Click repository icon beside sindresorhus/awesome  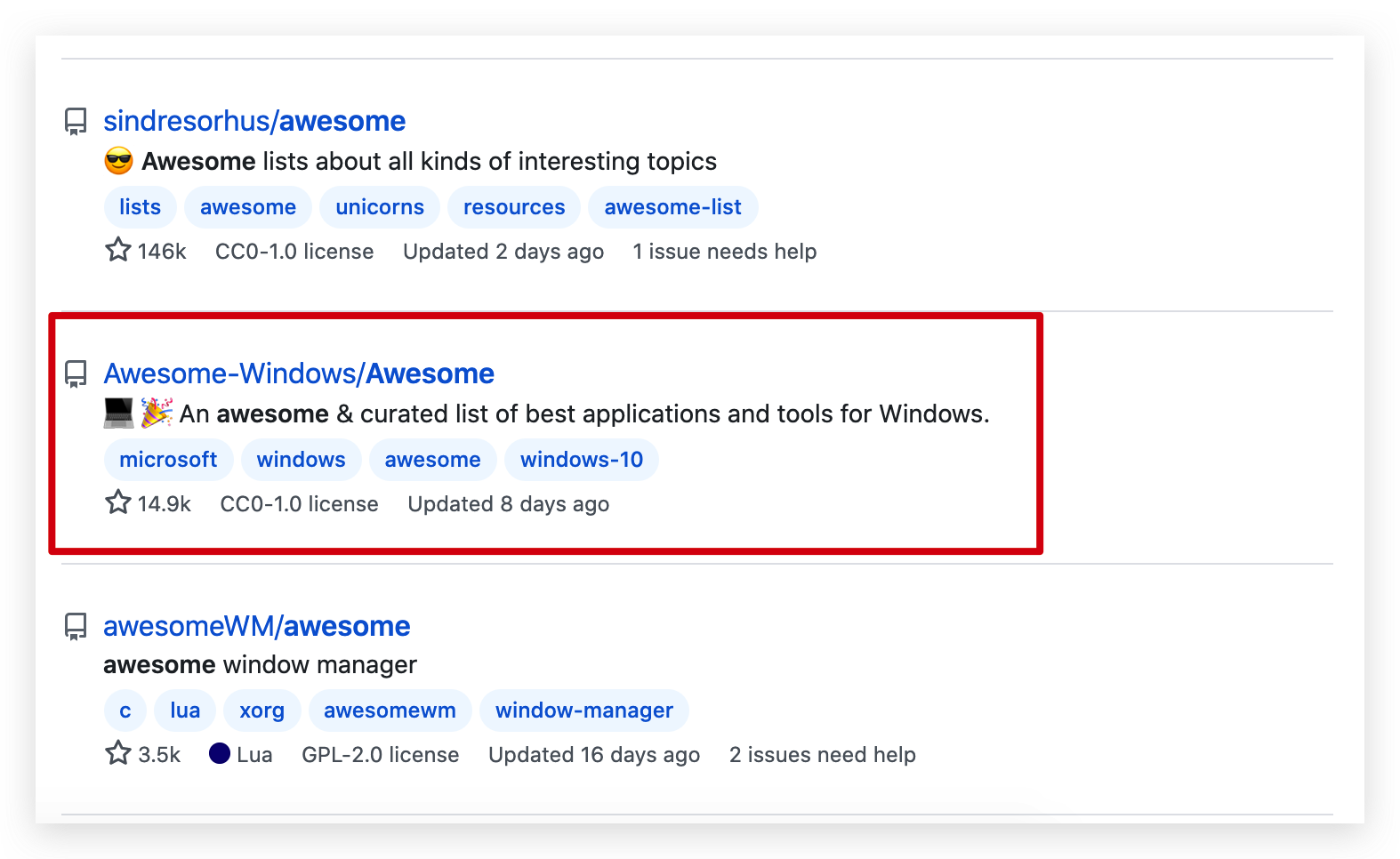[76, 121]
